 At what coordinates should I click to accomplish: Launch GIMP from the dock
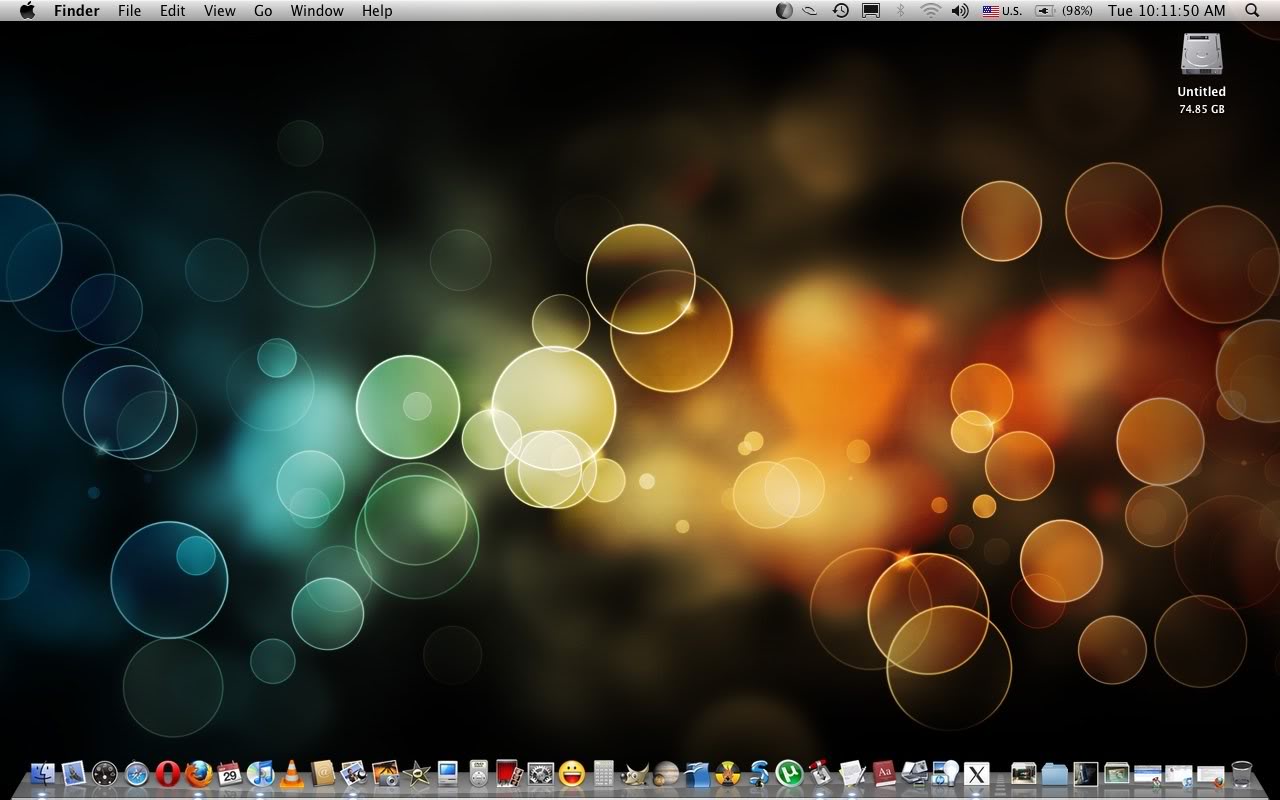point(634,773)
